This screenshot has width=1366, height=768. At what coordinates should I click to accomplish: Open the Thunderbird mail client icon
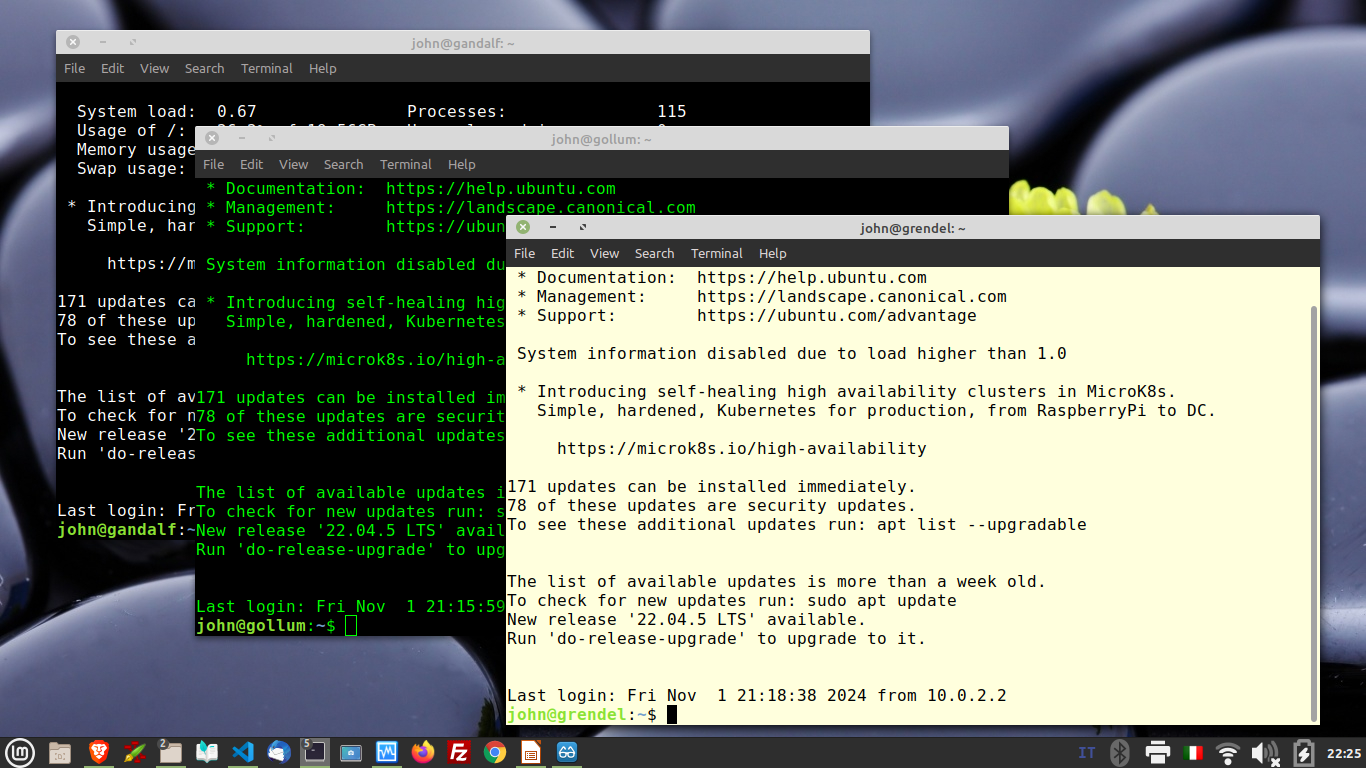tap(279, 752)
